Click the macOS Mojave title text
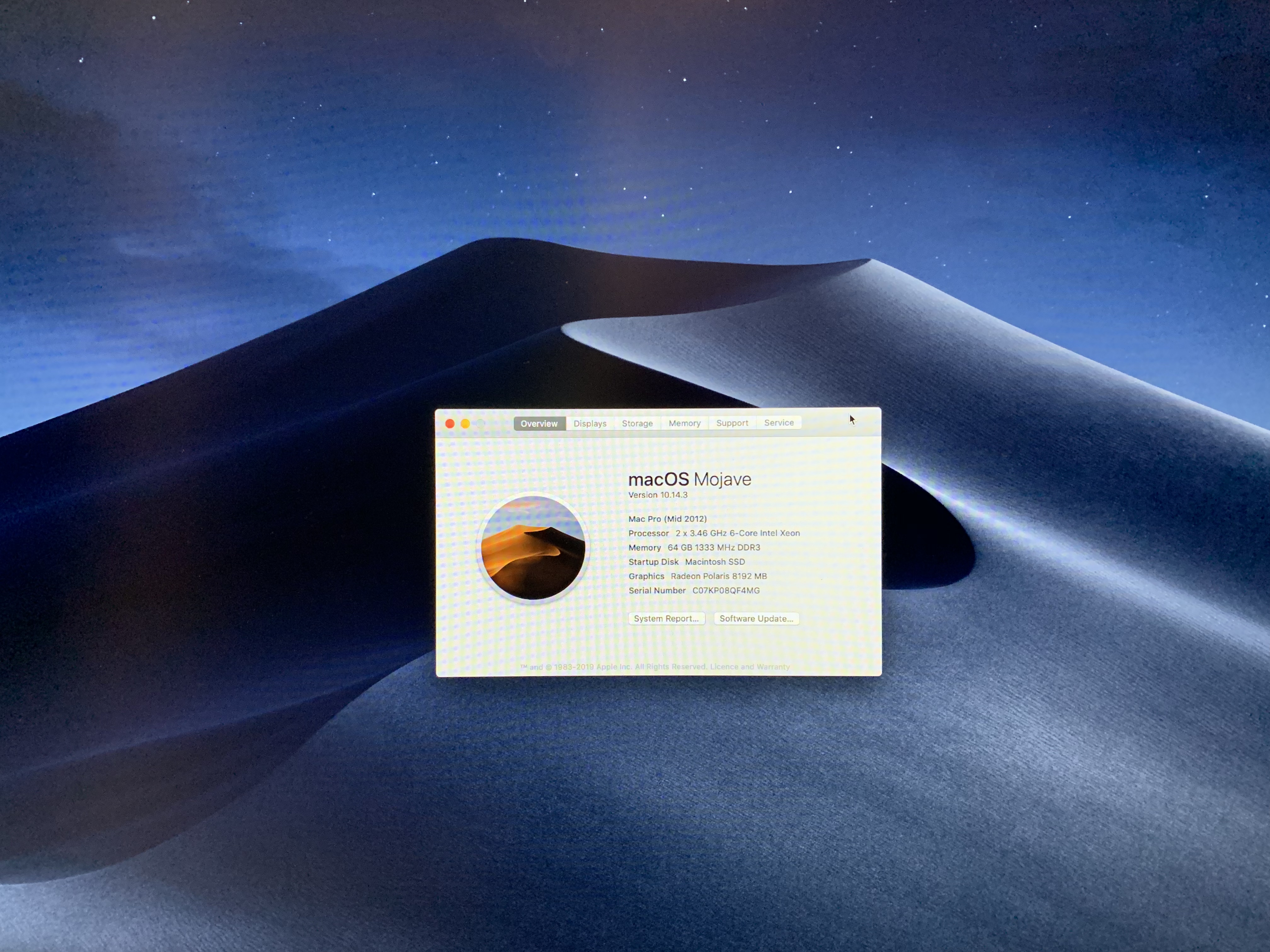The height and width of the screenshot is (952, 1270). pos(689,479)
